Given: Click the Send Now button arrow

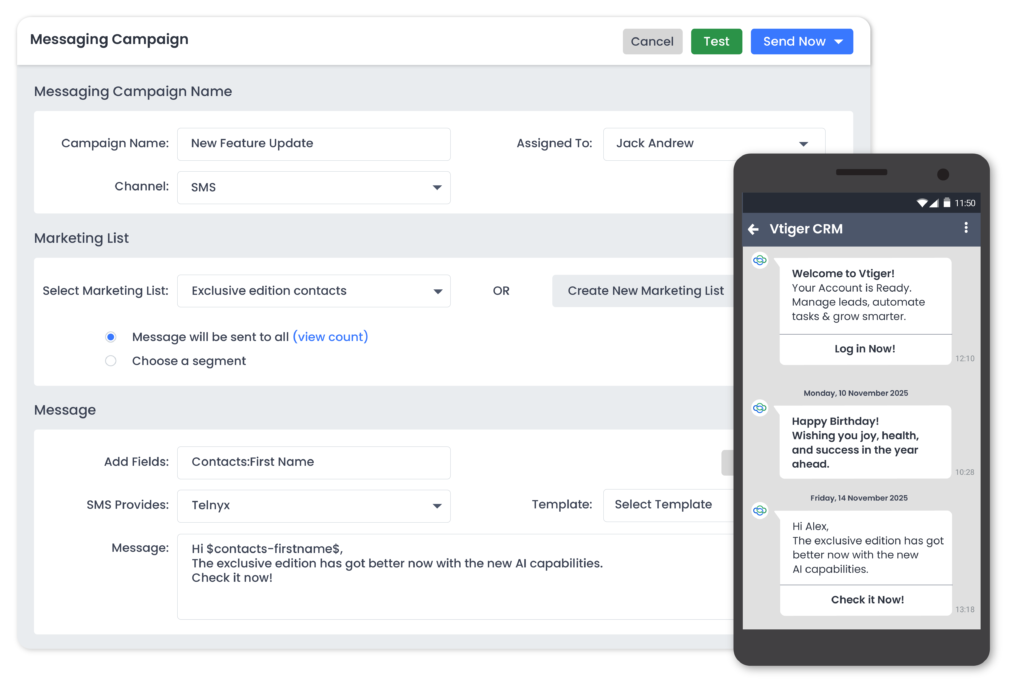Looking at the screenshot, I should click(838, 42).
